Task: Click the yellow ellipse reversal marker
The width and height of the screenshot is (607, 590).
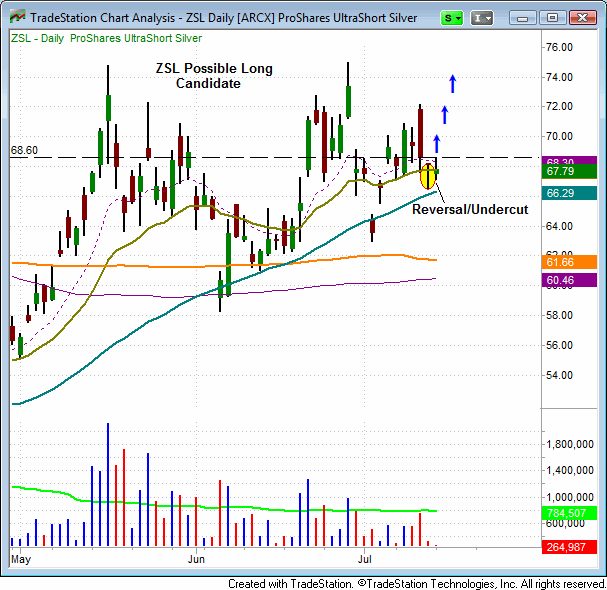Action: click(428, 175)
